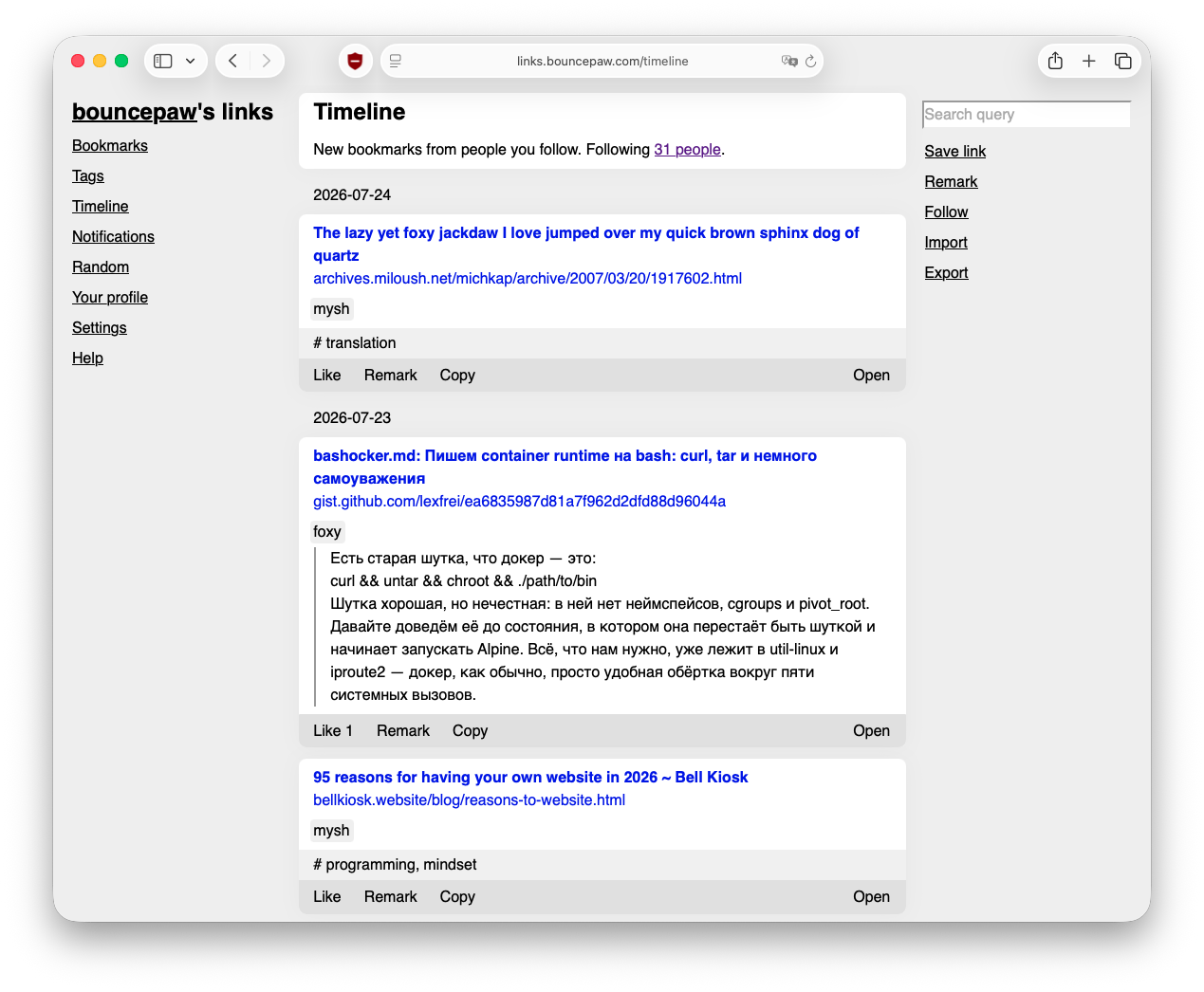
Task: Open the bouncepaw heading link
Action: tap(135, 112)
